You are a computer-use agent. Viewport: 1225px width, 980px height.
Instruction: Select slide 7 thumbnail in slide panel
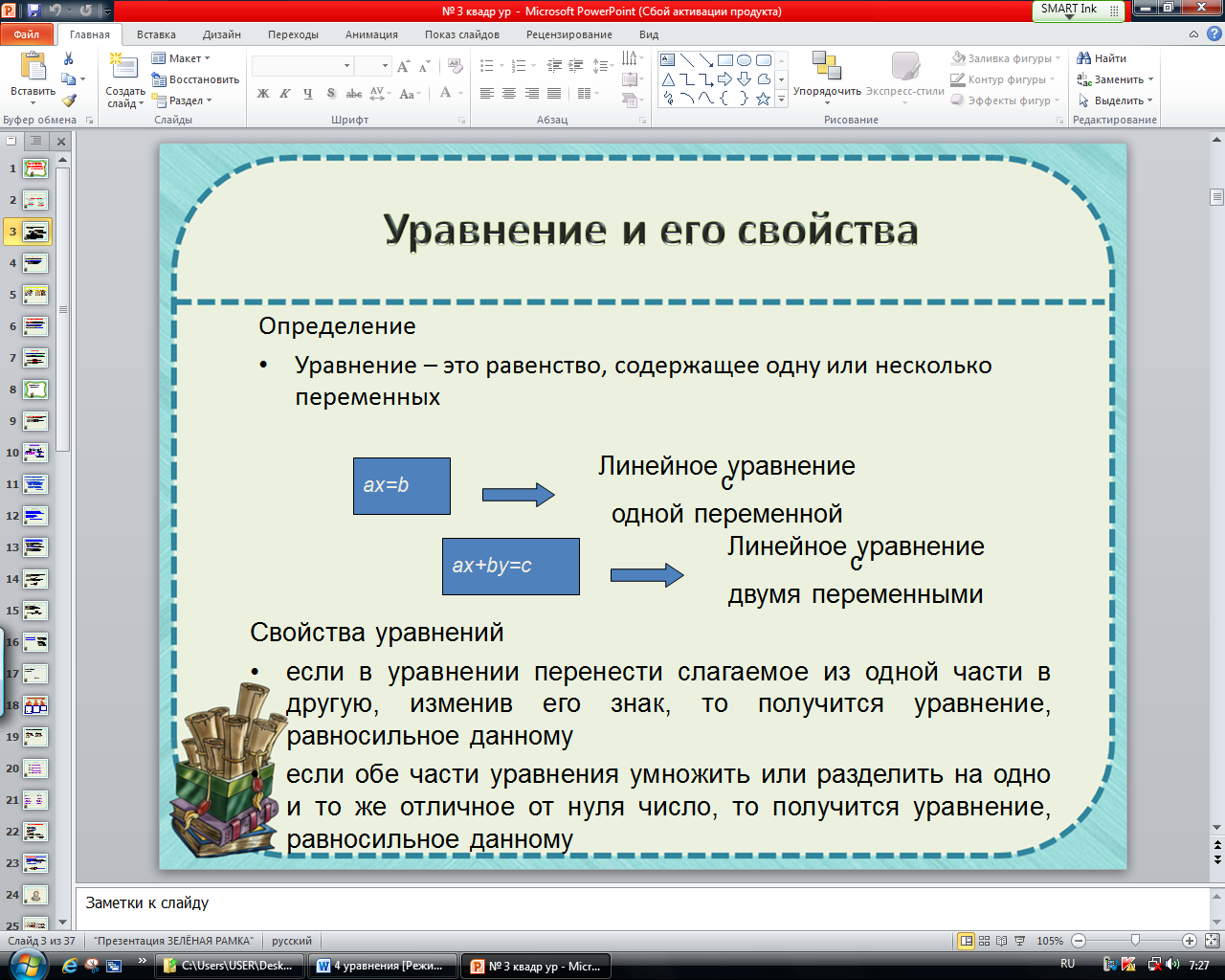pos(35,358)
